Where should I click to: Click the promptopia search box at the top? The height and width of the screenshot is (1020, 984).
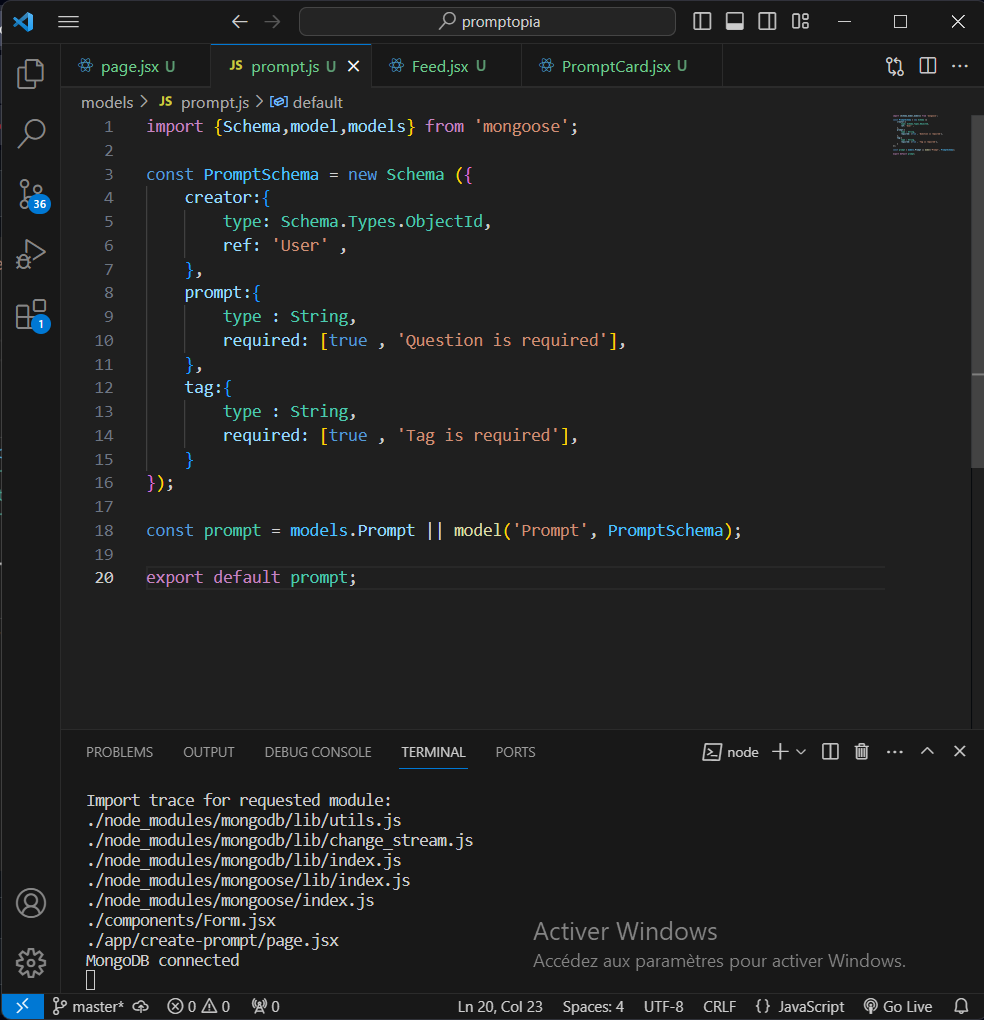(486, 21)
